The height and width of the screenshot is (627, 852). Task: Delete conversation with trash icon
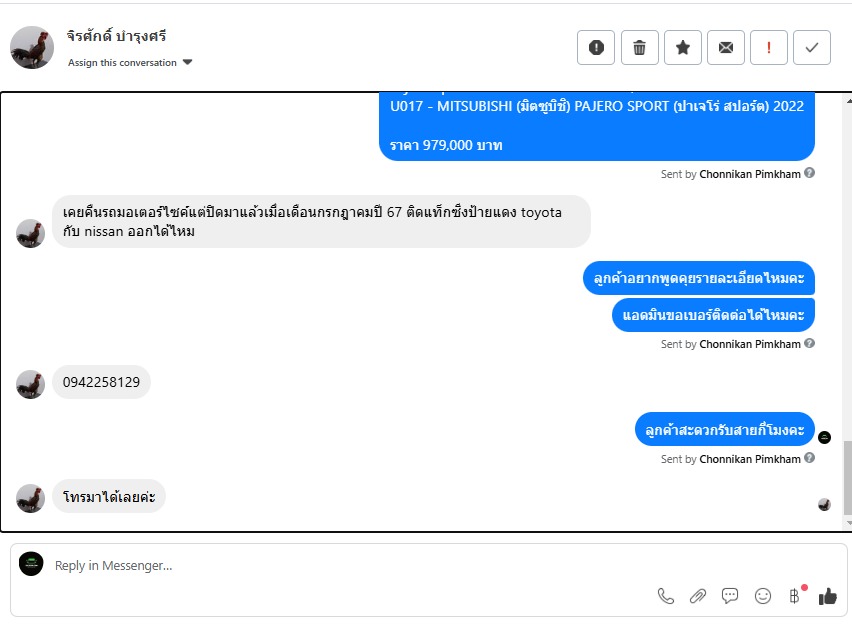pos(639,48)
